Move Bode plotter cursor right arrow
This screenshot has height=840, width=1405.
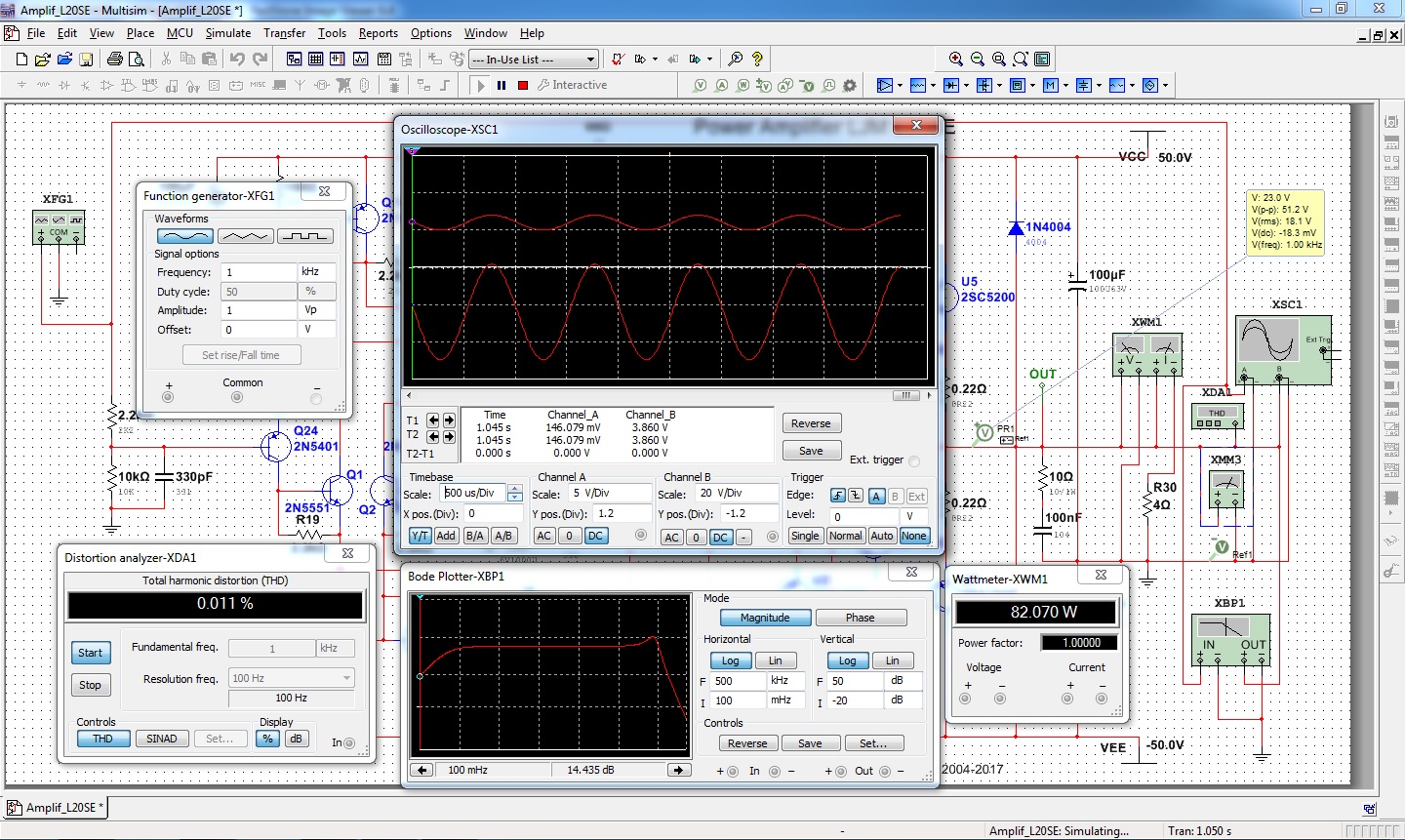tap(678, 770)
